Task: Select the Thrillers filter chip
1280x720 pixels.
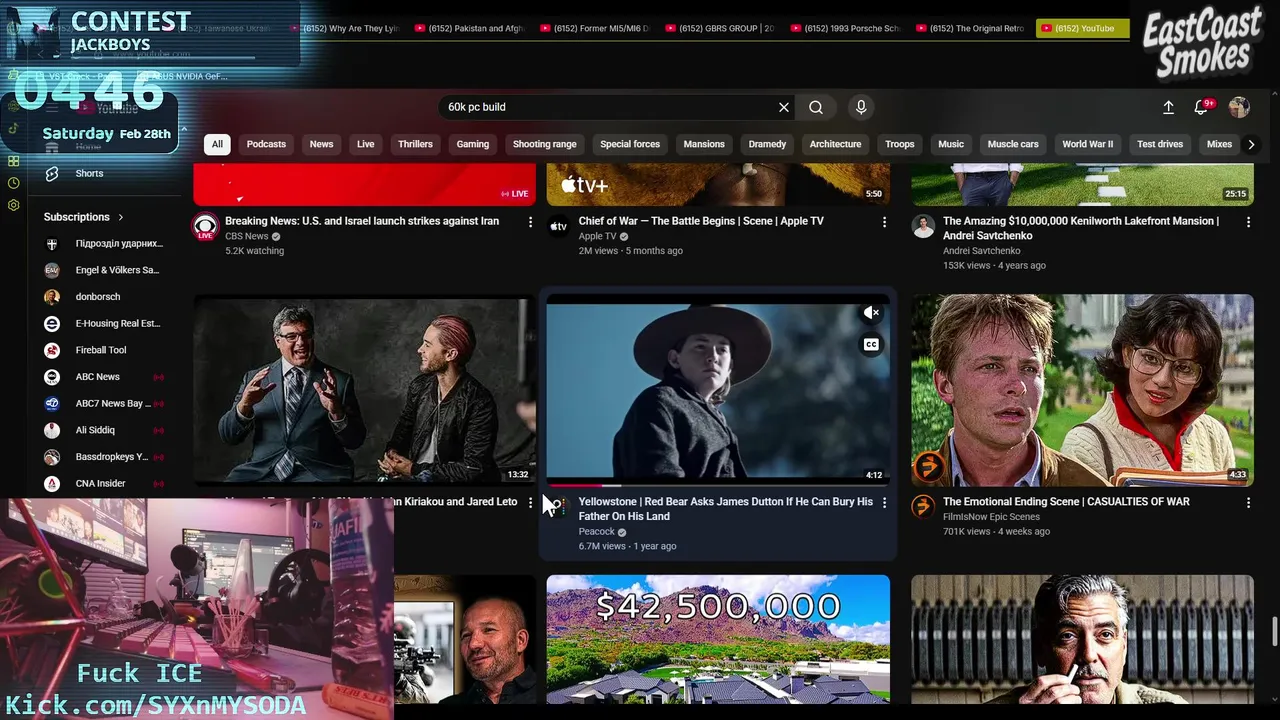Action: click(x=415, y=144)
